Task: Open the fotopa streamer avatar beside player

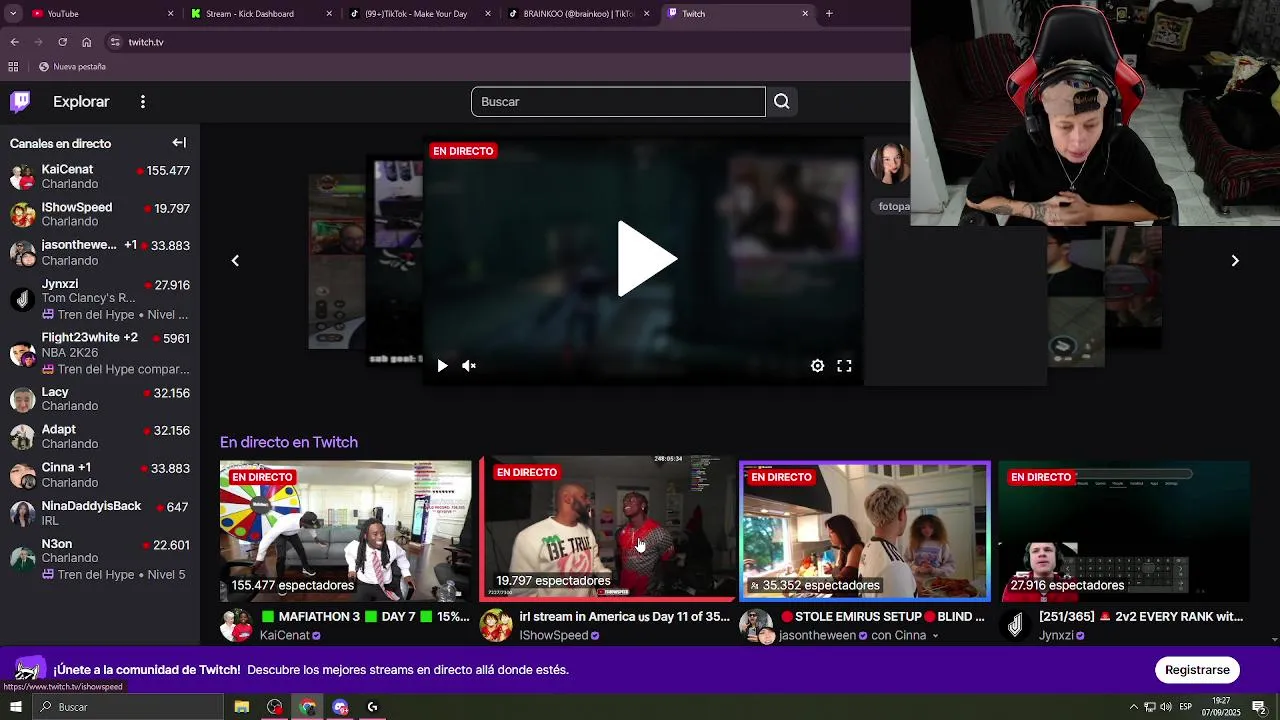Action: pos(890,165)
